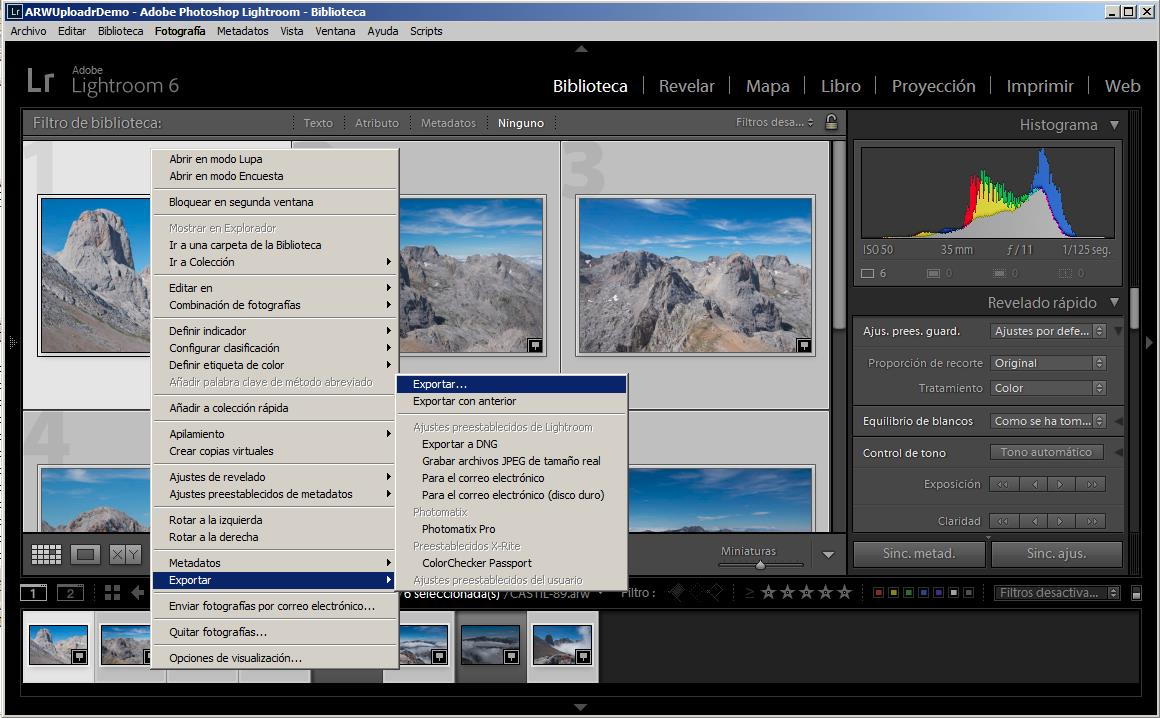Click Sinc. metad. button

919,554
